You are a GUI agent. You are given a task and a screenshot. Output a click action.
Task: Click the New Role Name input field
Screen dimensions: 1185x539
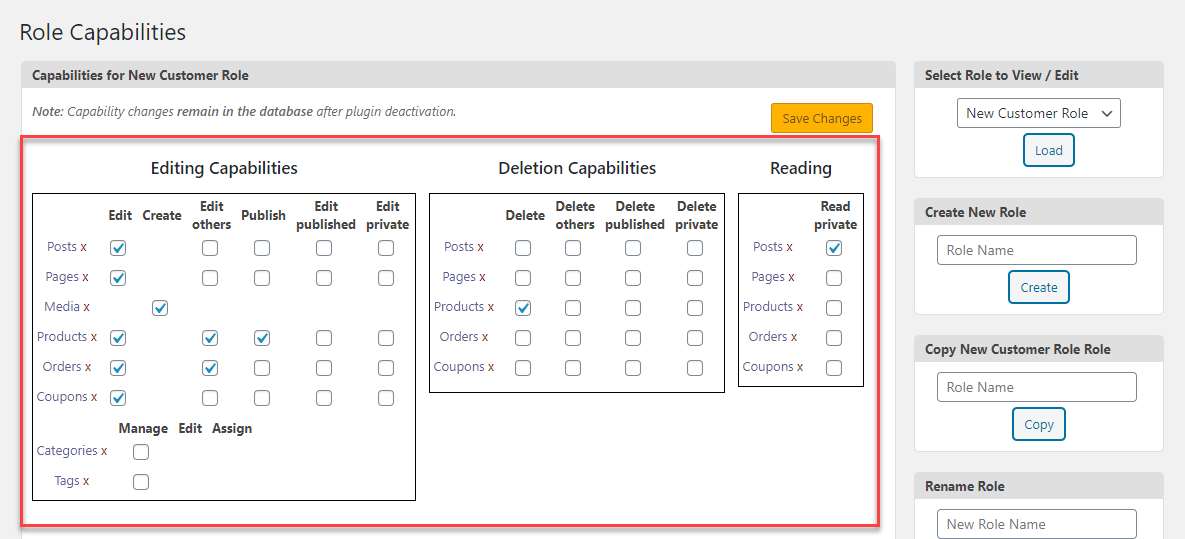pyautogui.click(x=1037, y=524)
